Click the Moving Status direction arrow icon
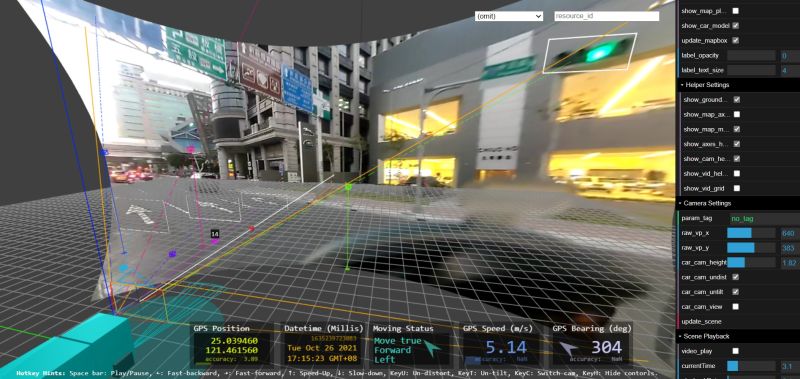Viewport: 800px width, 379px height. [432, 349]
